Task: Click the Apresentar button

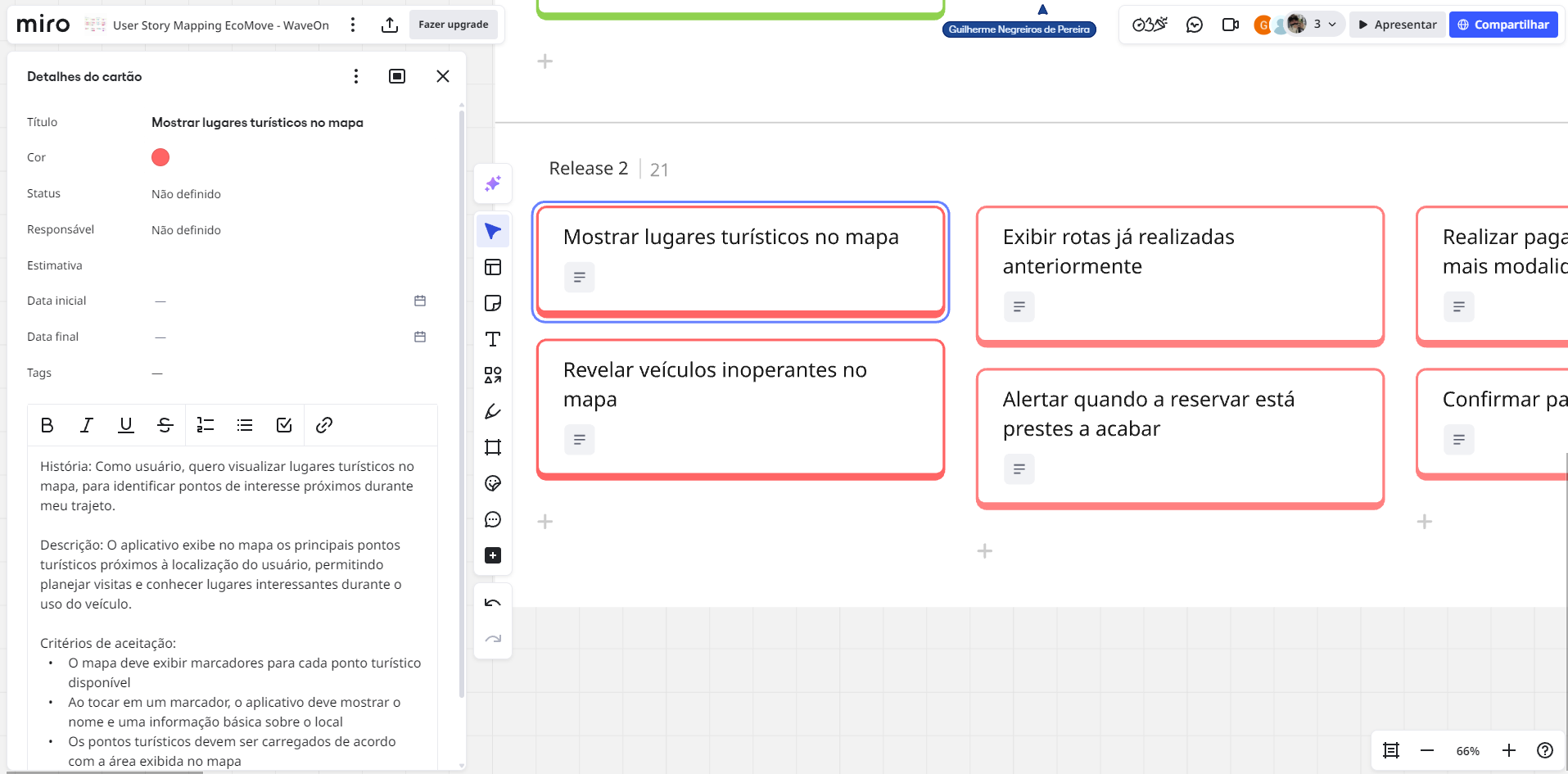Action: 1397,25
